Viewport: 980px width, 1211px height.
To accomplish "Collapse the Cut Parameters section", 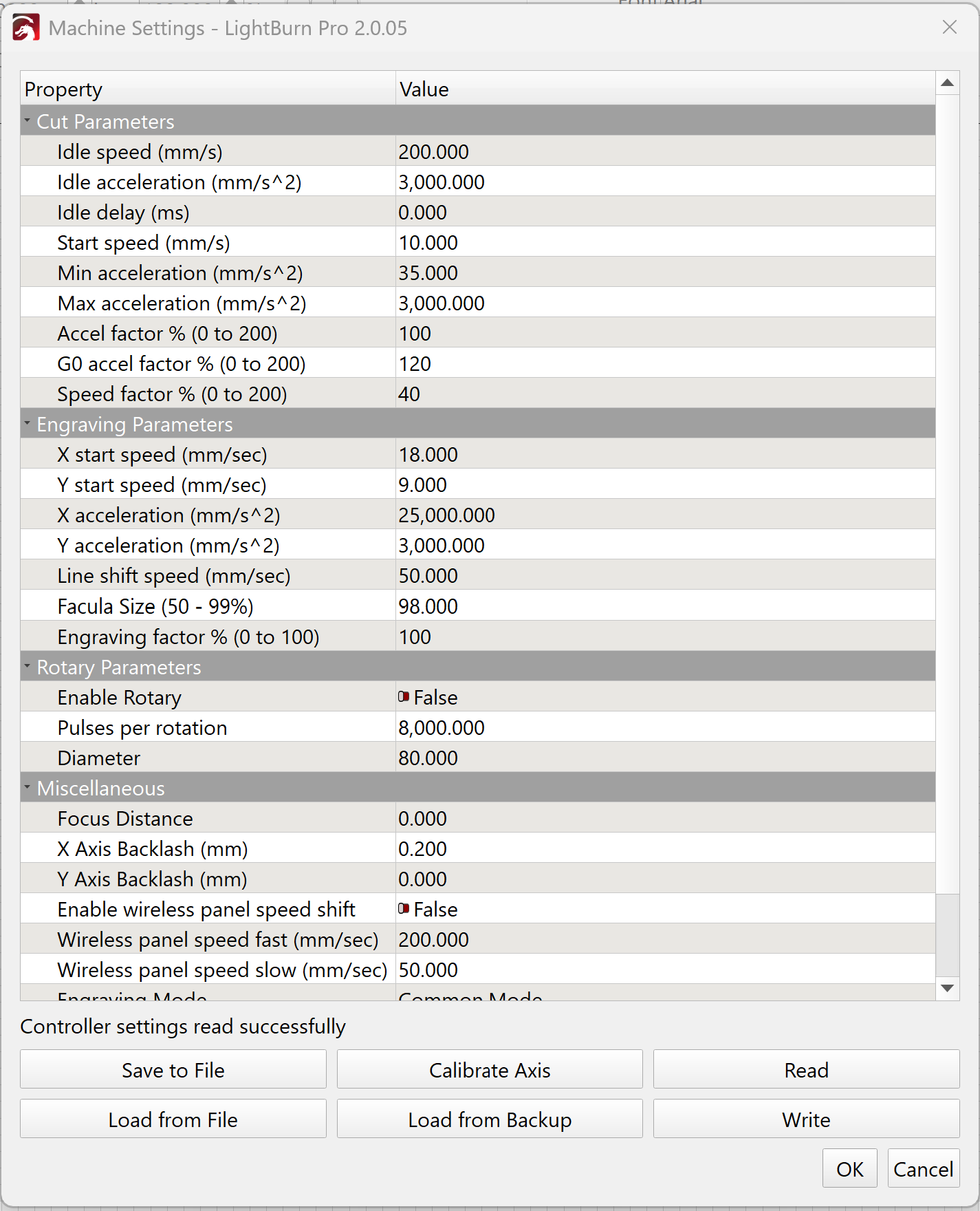I will pos(28,121).
